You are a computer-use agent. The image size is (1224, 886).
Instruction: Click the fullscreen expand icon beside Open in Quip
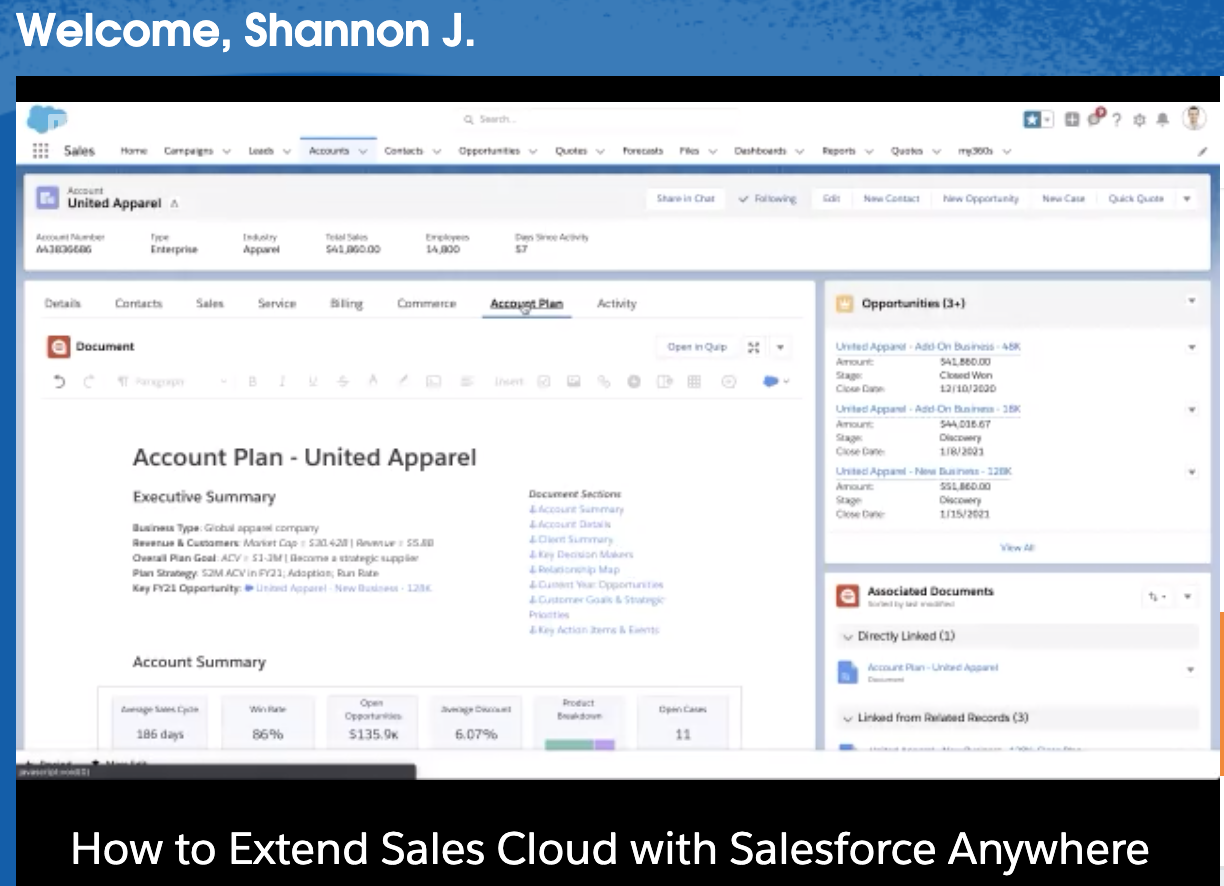754,347
